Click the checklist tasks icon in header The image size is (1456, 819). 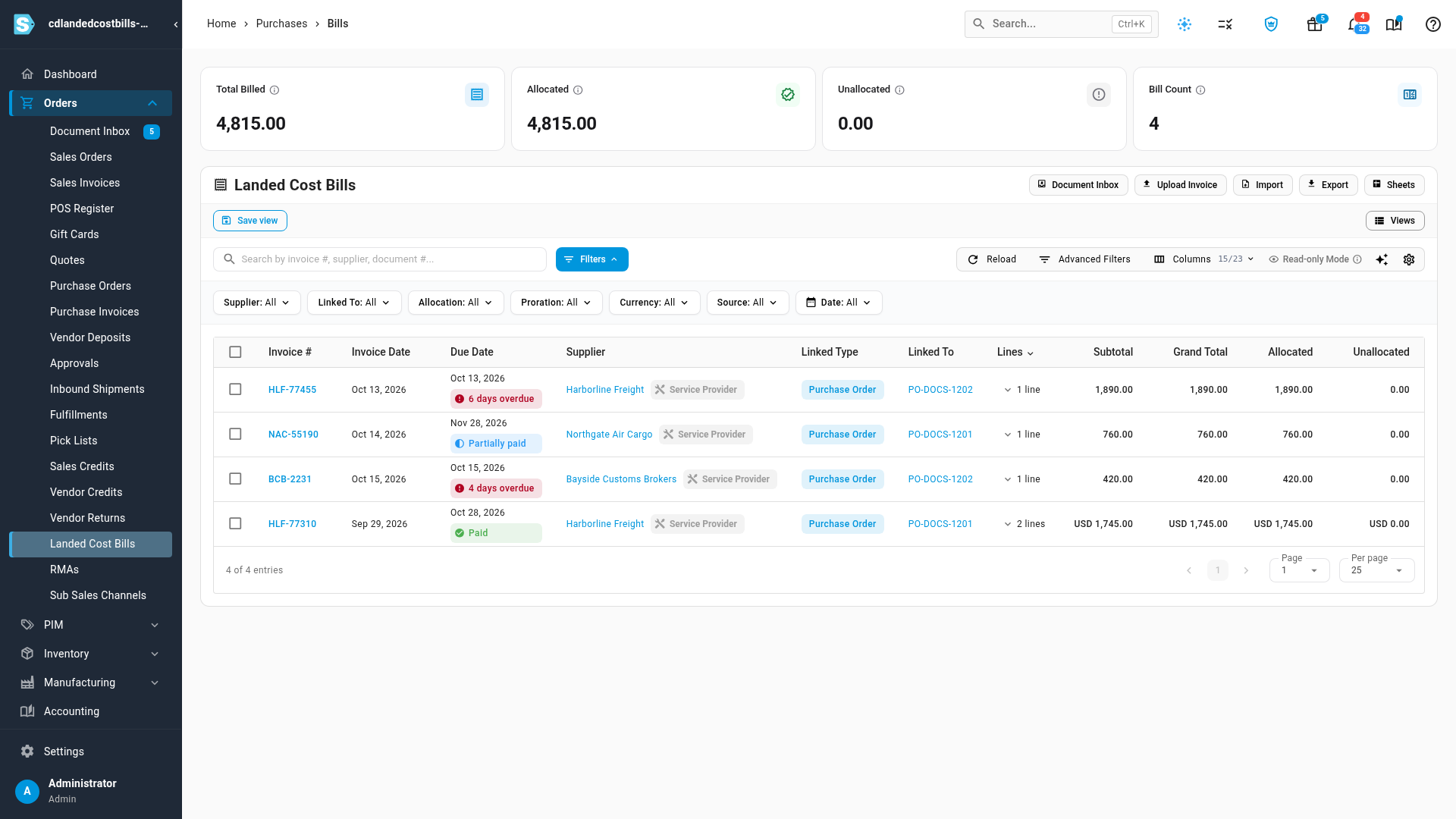point(1225,24)
